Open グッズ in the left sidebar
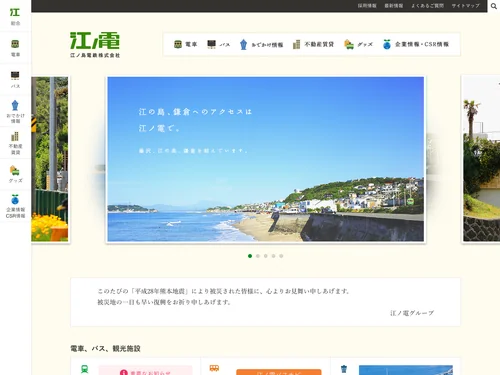The width and height of the screenshot is (500, 375). (x=15, y=174)
